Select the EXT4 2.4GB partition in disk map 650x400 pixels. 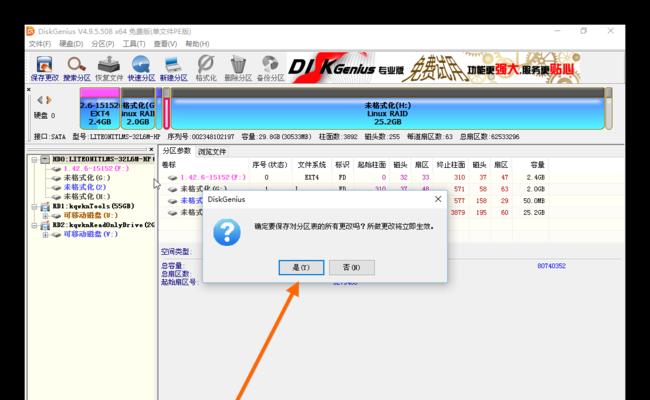click(100, 108)
